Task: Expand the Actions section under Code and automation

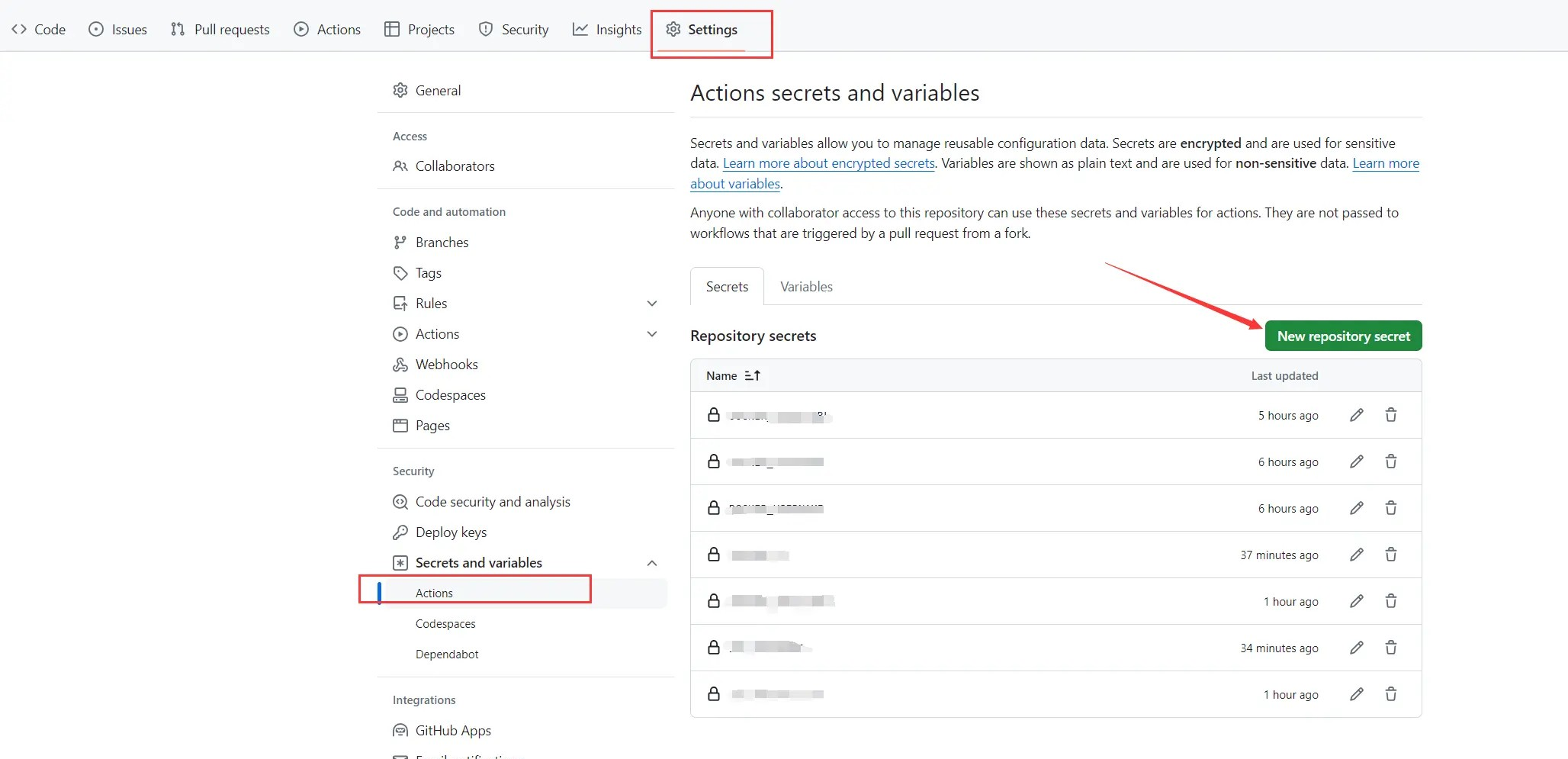Action: tap(652, 333)
